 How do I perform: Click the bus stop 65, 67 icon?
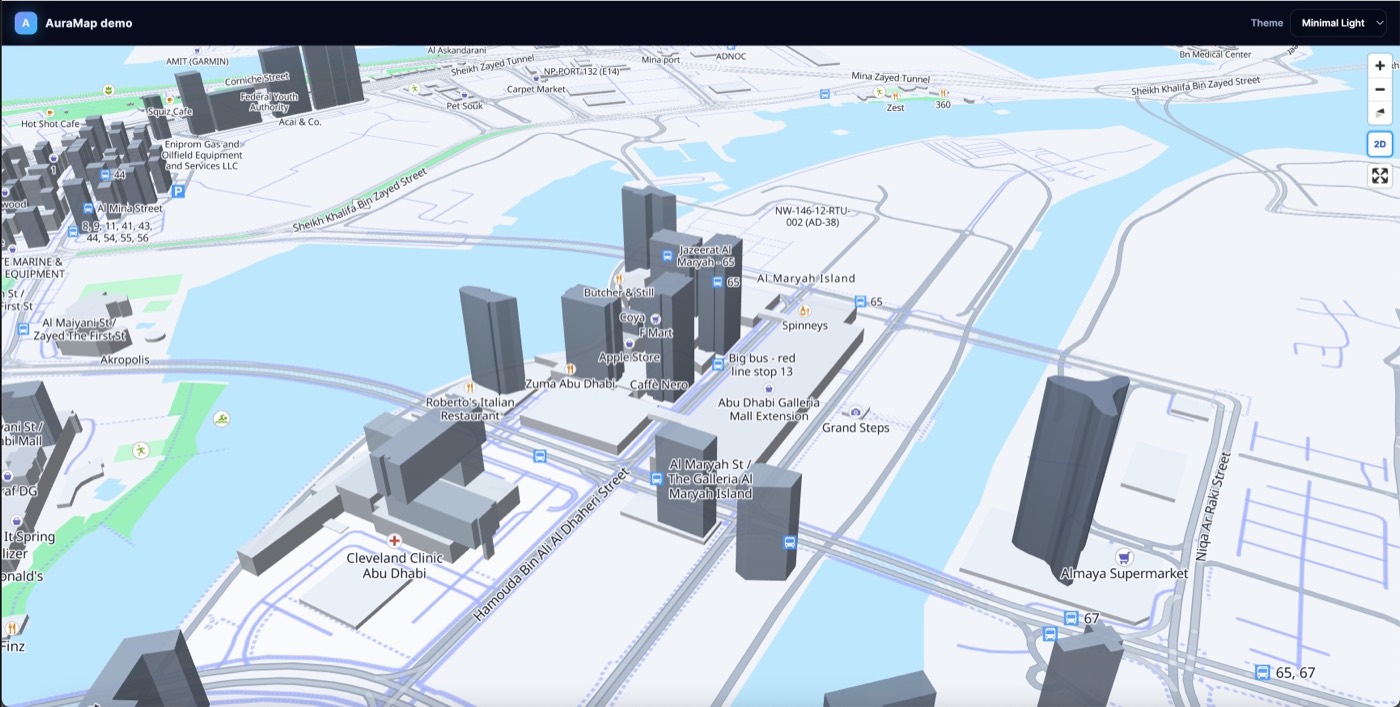(1262, 672)
